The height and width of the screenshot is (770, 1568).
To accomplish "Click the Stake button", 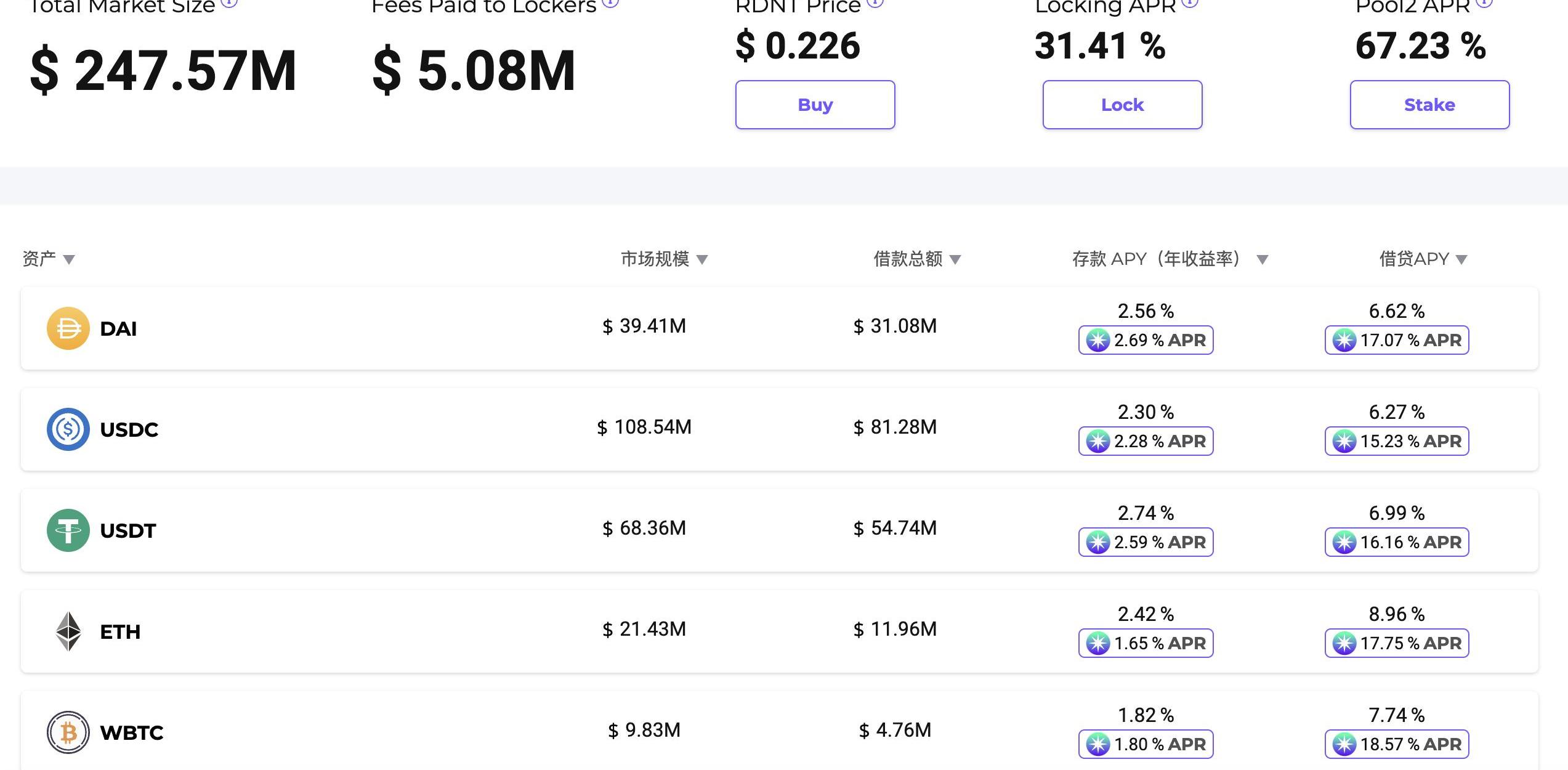I will [1429, 105].
